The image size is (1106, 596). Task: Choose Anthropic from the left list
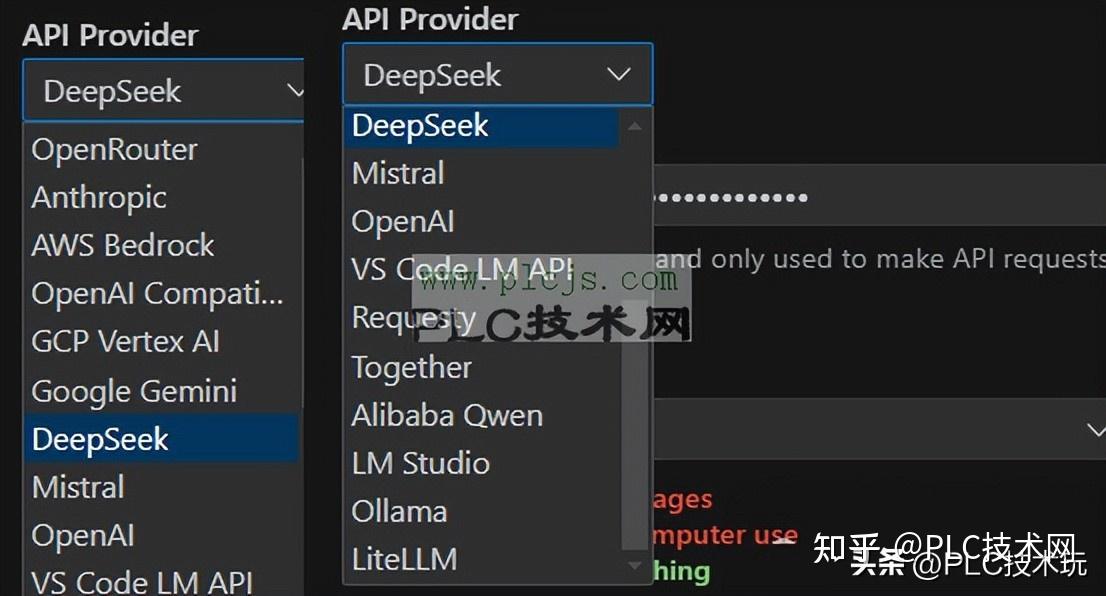pos(162,197)
